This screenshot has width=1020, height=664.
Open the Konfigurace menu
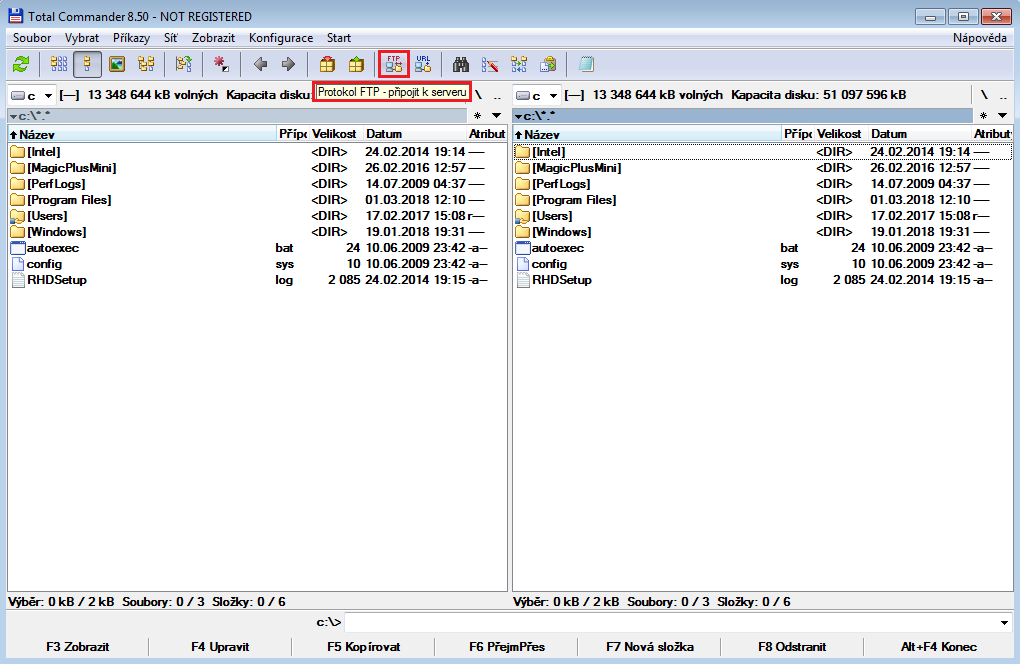pyautogui.click(x=280, y=38)
